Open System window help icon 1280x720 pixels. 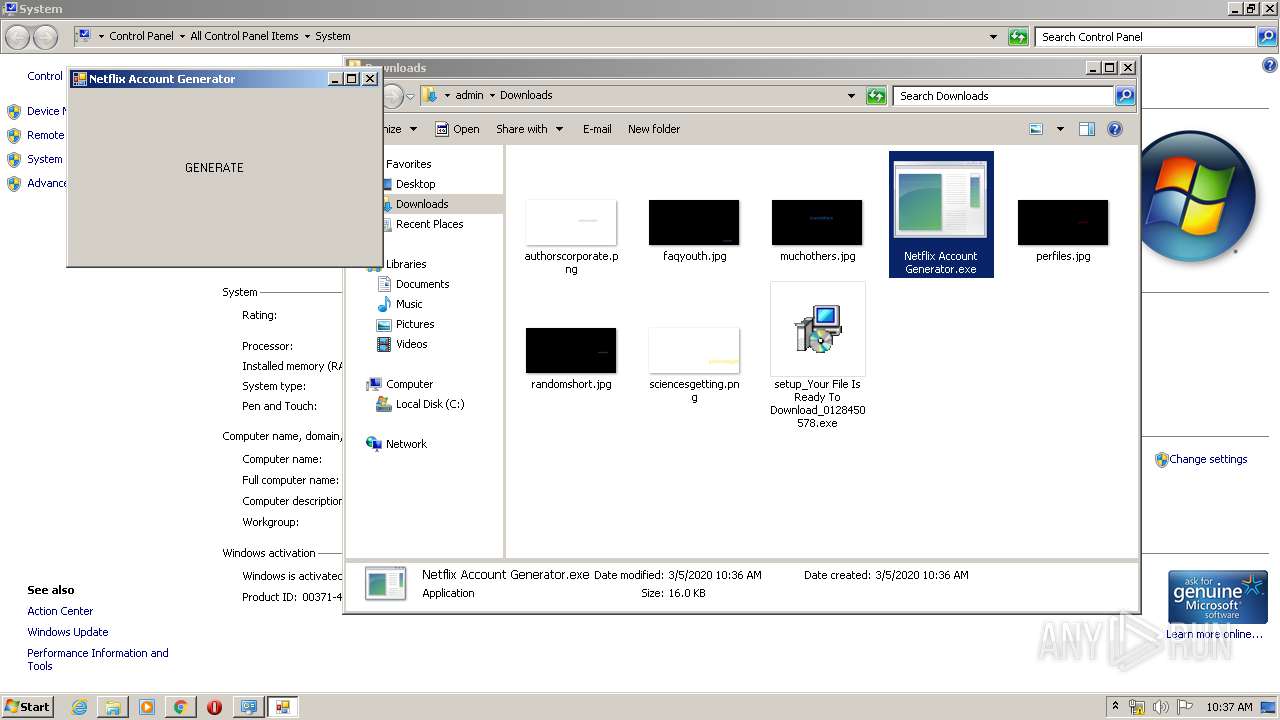pyautogui.click(x=1270, y=65)
